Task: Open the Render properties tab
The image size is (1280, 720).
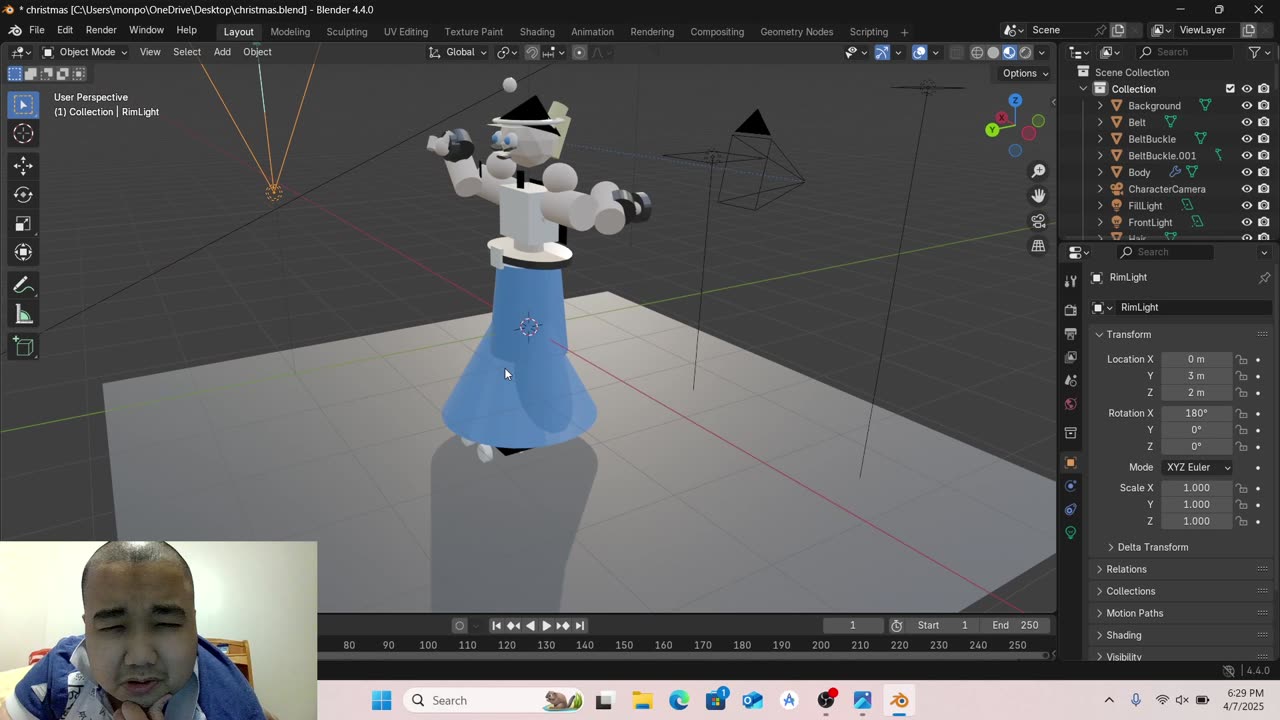Action: [1071, 310]
